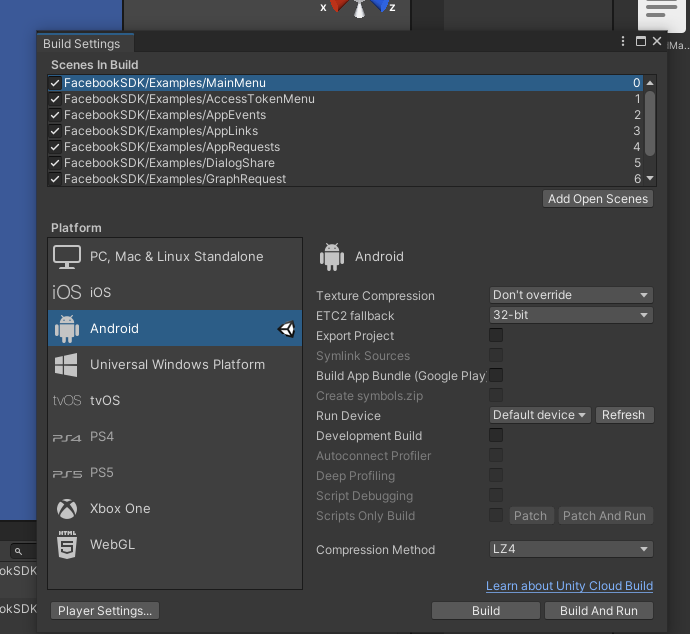Click the Unity logo beside Android platform
This screenshot has height=634, width=690.
[286, 329]
